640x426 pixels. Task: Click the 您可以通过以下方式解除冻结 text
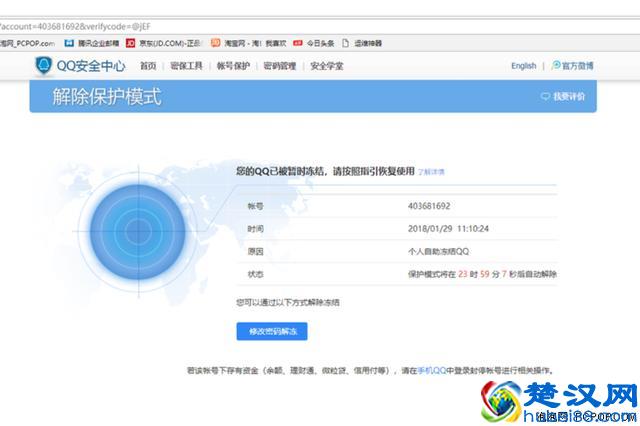point(288,302)
